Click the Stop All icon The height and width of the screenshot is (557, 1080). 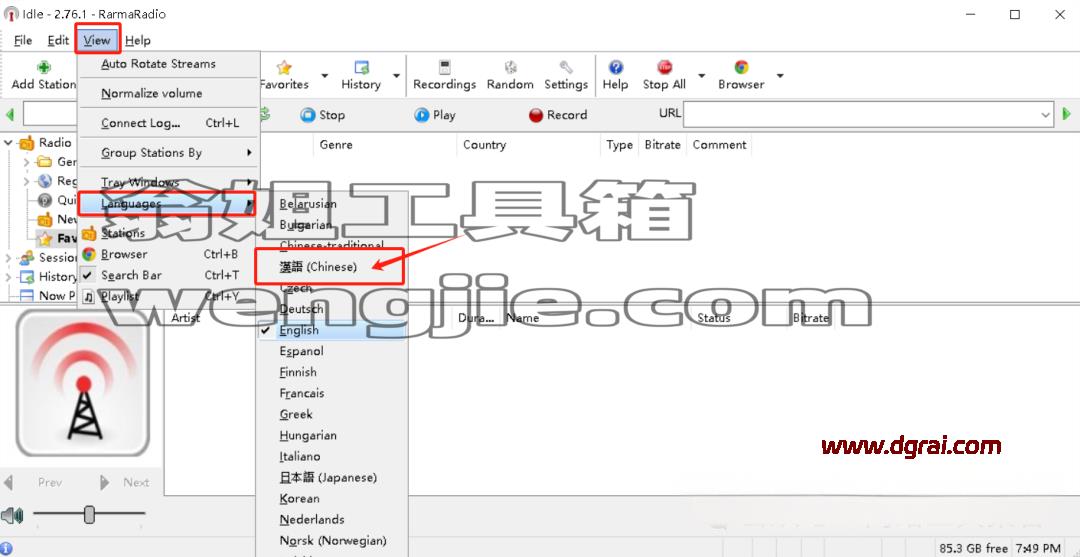point(665,67)
